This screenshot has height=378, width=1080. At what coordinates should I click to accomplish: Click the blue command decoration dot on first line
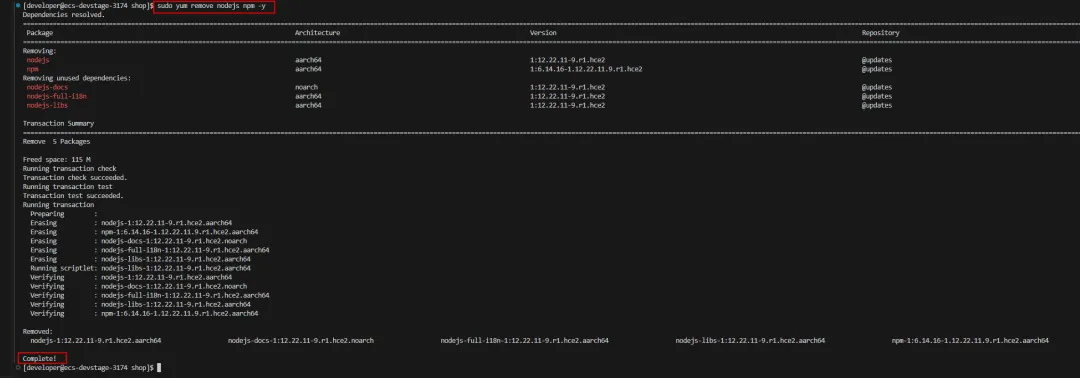[x=17, y=6]
